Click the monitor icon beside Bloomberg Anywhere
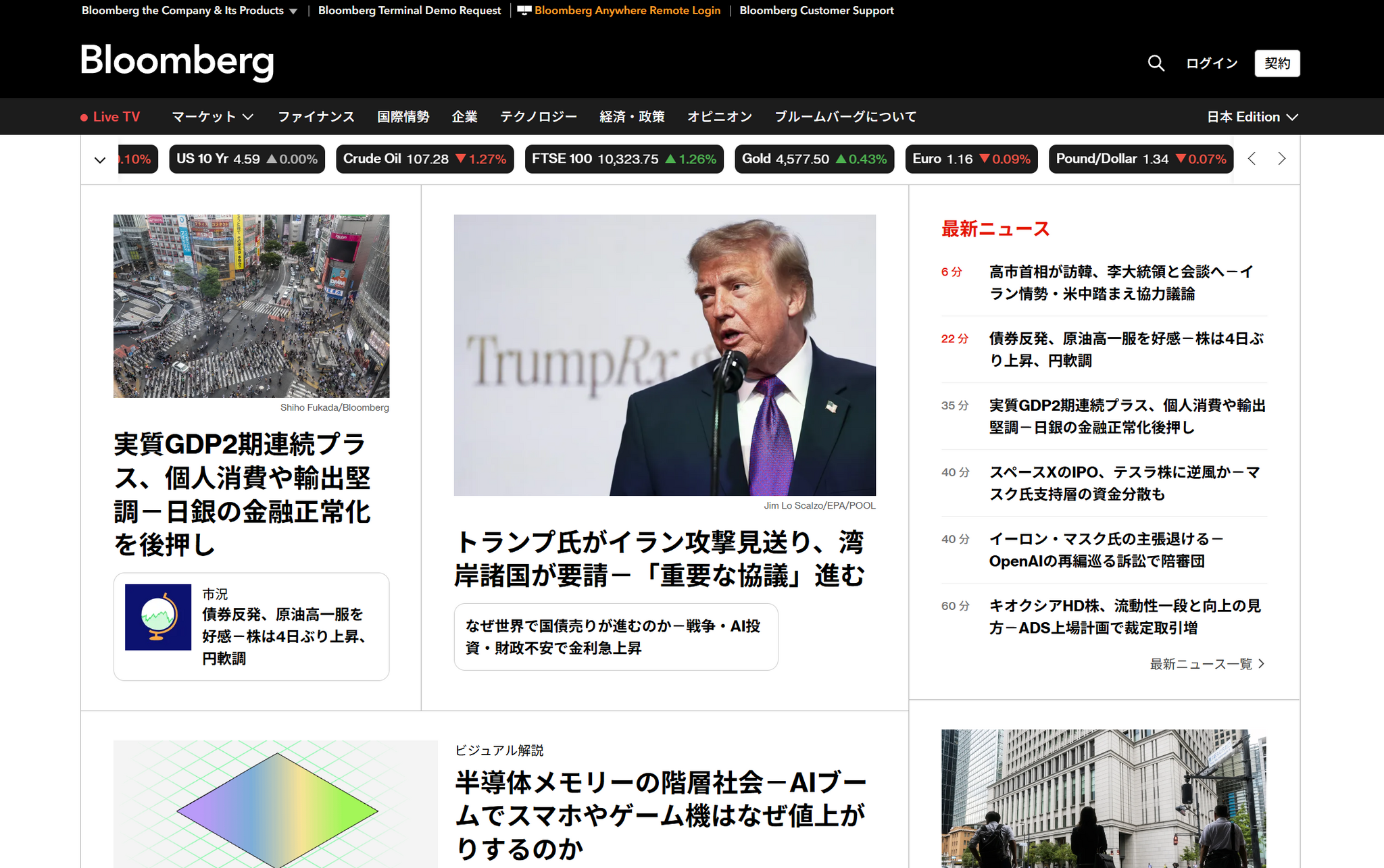This screenshot has width=1384, height=868. (x=524, y=10)
